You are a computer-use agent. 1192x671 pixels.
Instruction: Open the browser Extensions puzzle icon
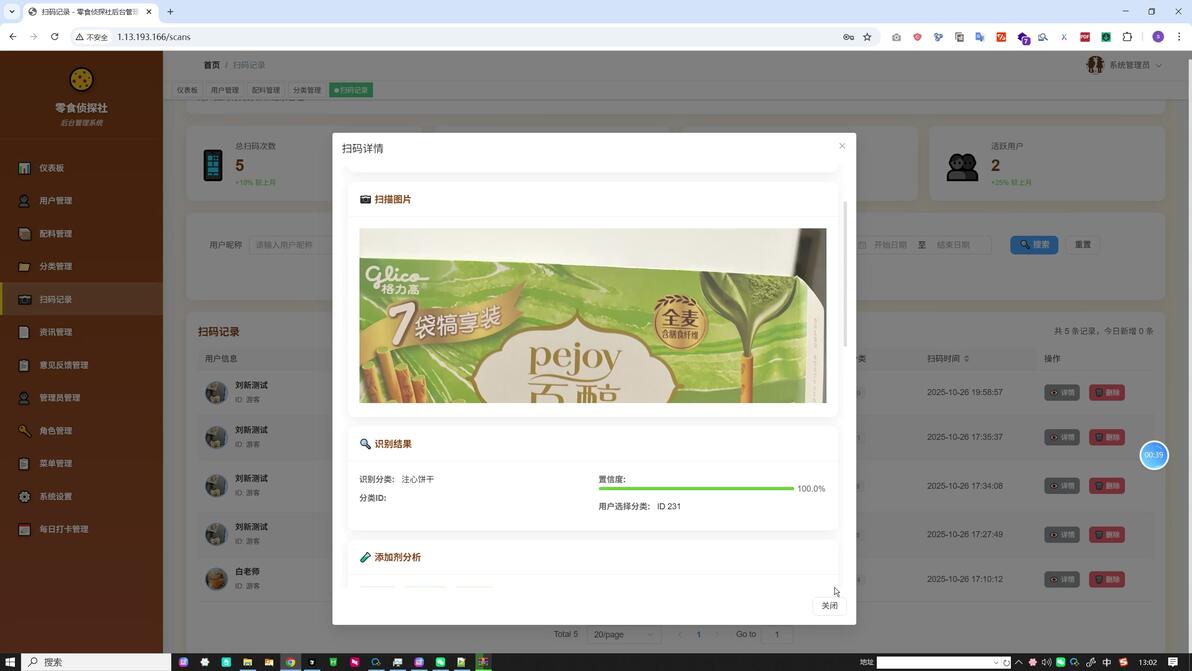pyautogui.click(x=1127, y=36)
